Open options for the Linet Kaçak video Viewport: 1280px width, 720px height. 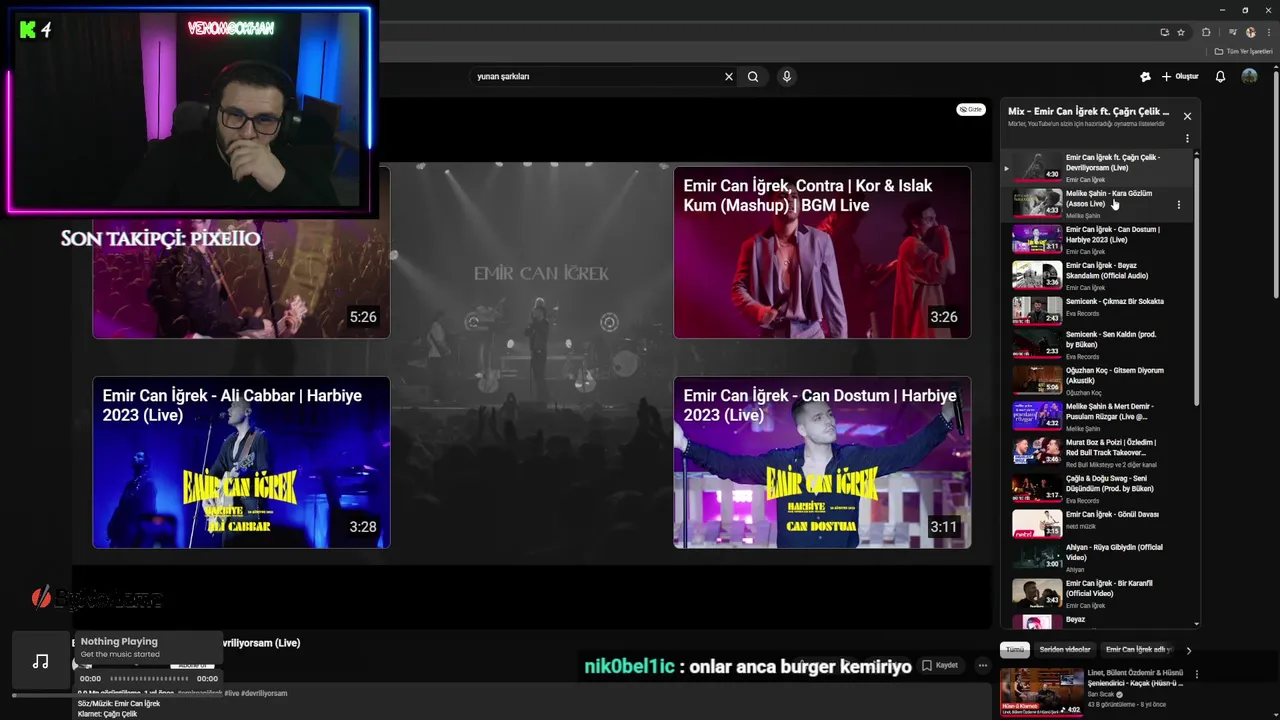(1197, 675)
